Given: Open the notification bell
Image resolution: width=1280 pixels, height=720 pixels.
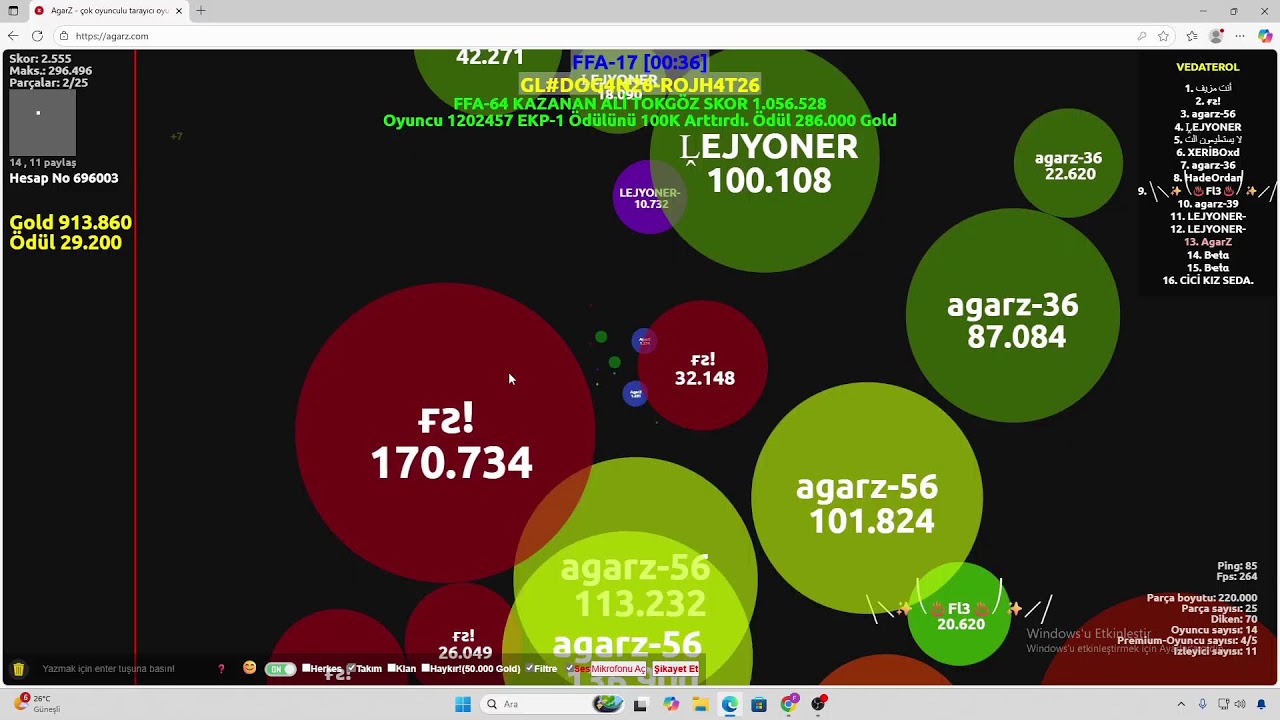Looking at the screenshot, I should [1262, 704].
